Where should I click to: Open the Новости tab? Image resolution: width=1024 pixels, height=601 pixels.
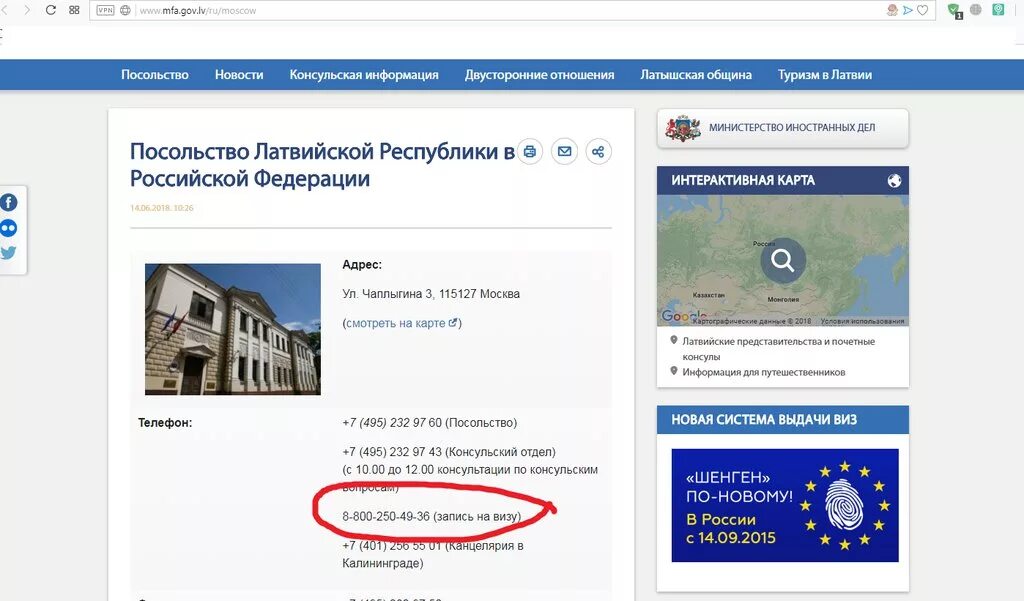pos(239,74)
